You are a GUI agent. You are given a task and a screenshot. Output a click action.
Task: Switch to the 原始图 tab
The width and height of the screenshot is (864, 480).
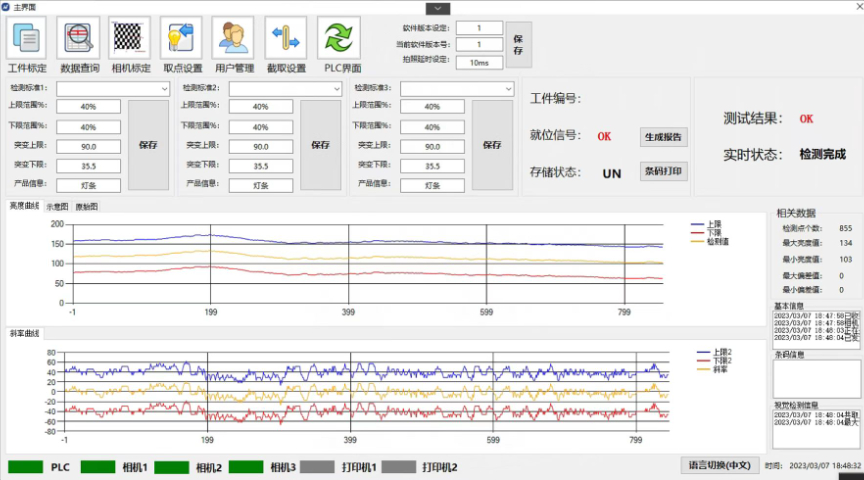click(87, 207)
